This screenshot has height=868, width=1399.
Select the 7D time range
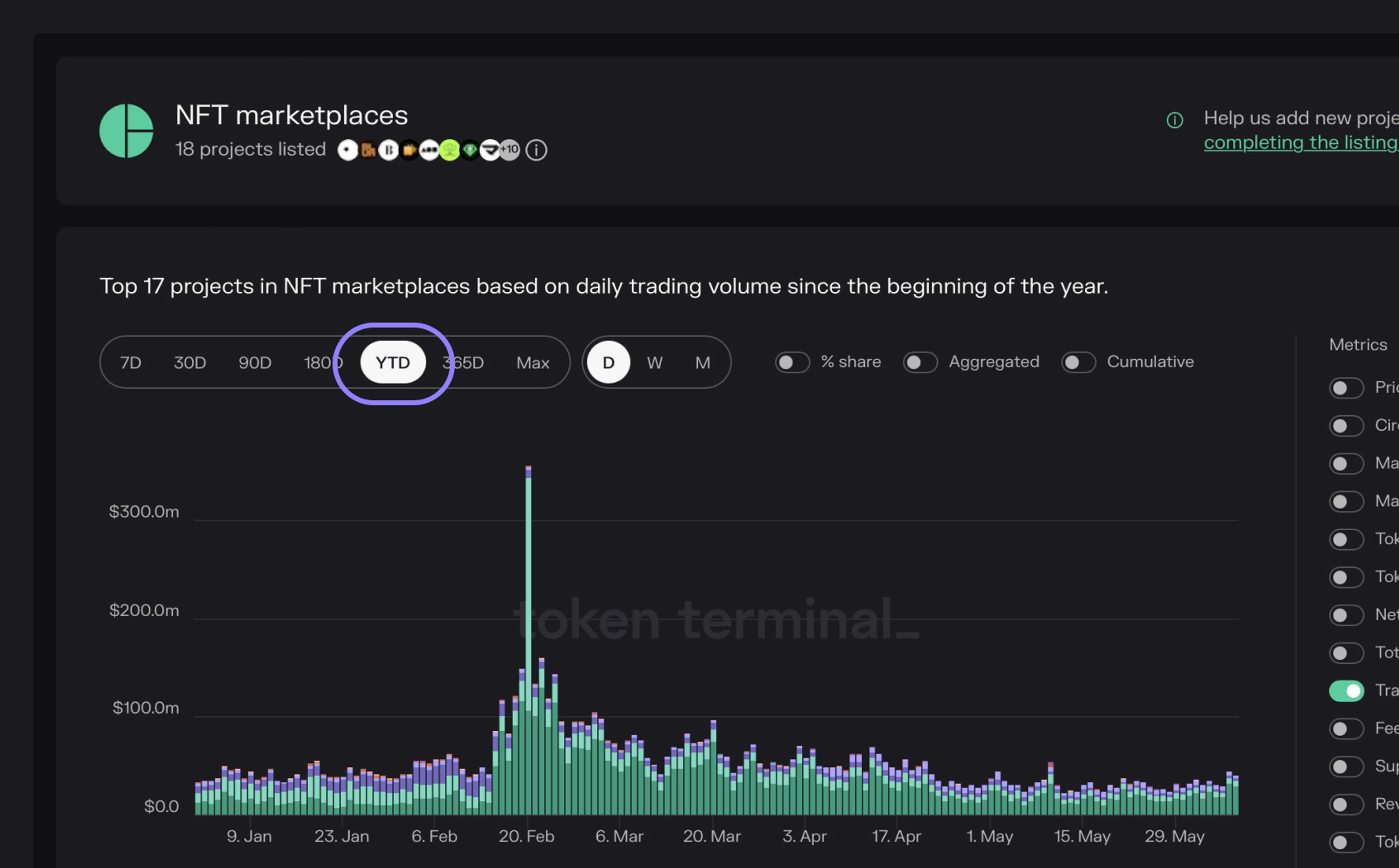130,363
